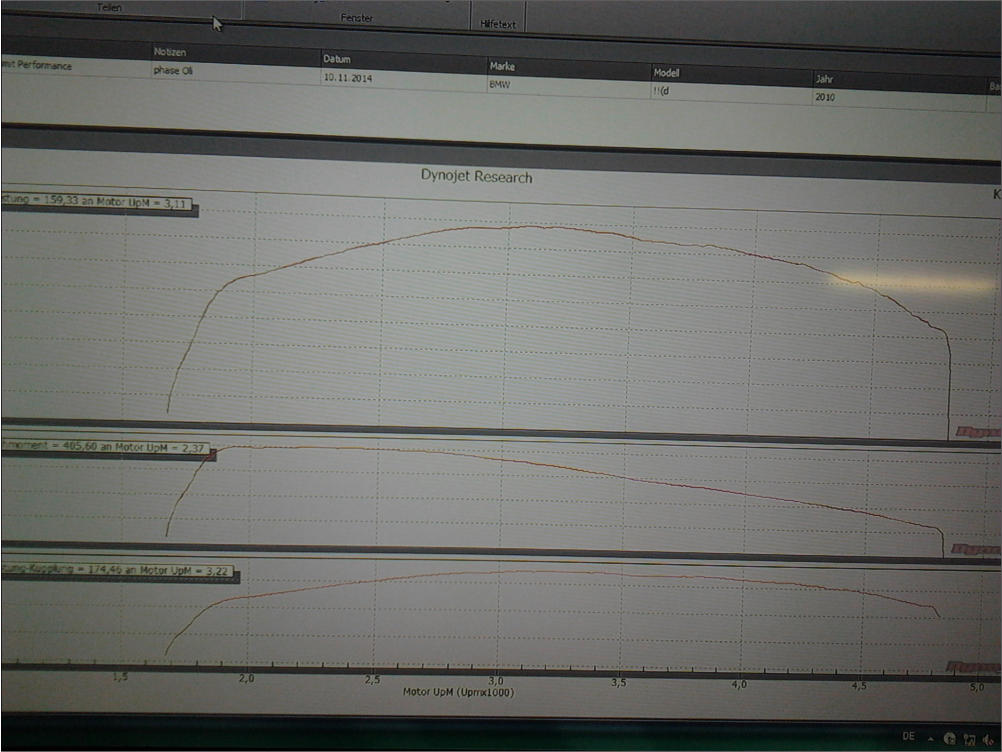
Task: Expand hidden tray icons arrow
Action: pyautogui.click(x=930, y=739)
